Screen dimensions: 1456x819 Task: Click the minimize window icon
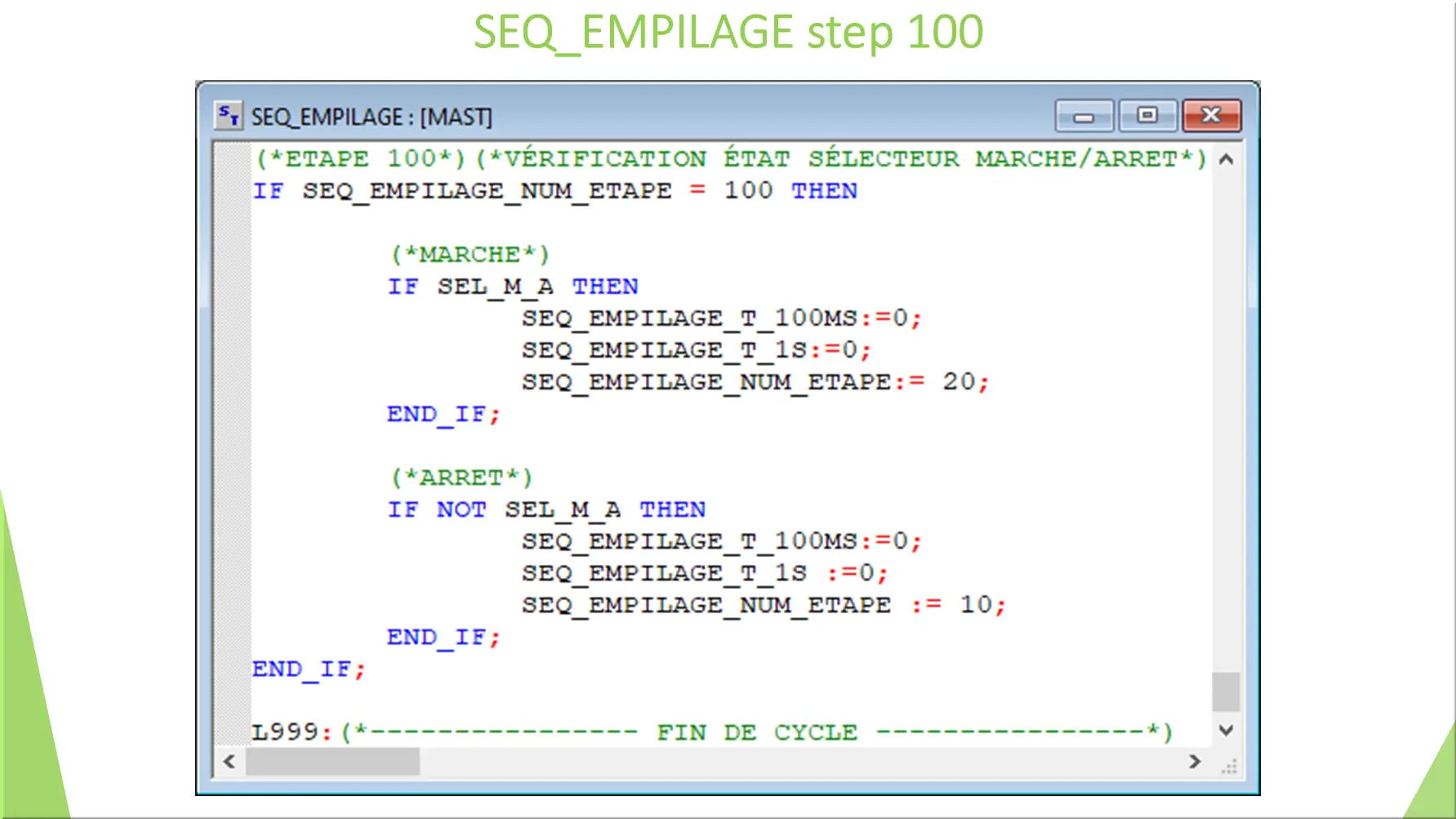point(1084,115)
